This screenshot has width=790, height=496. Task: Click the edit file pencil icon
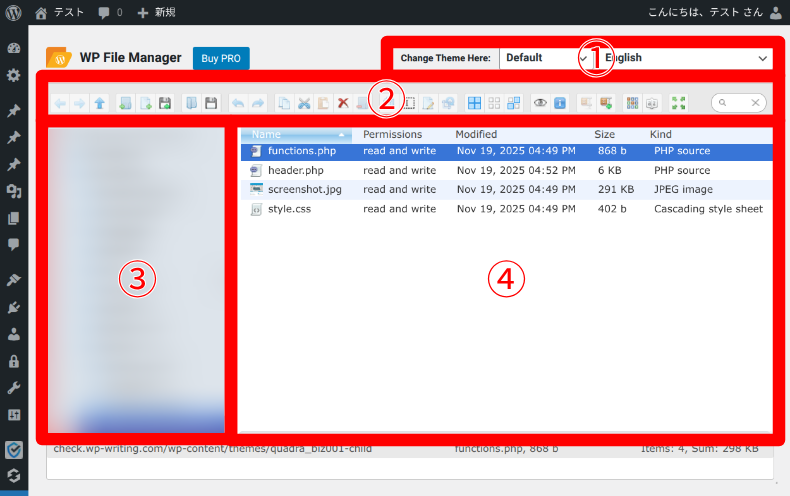pyautogui.click(x=428, y=103)
